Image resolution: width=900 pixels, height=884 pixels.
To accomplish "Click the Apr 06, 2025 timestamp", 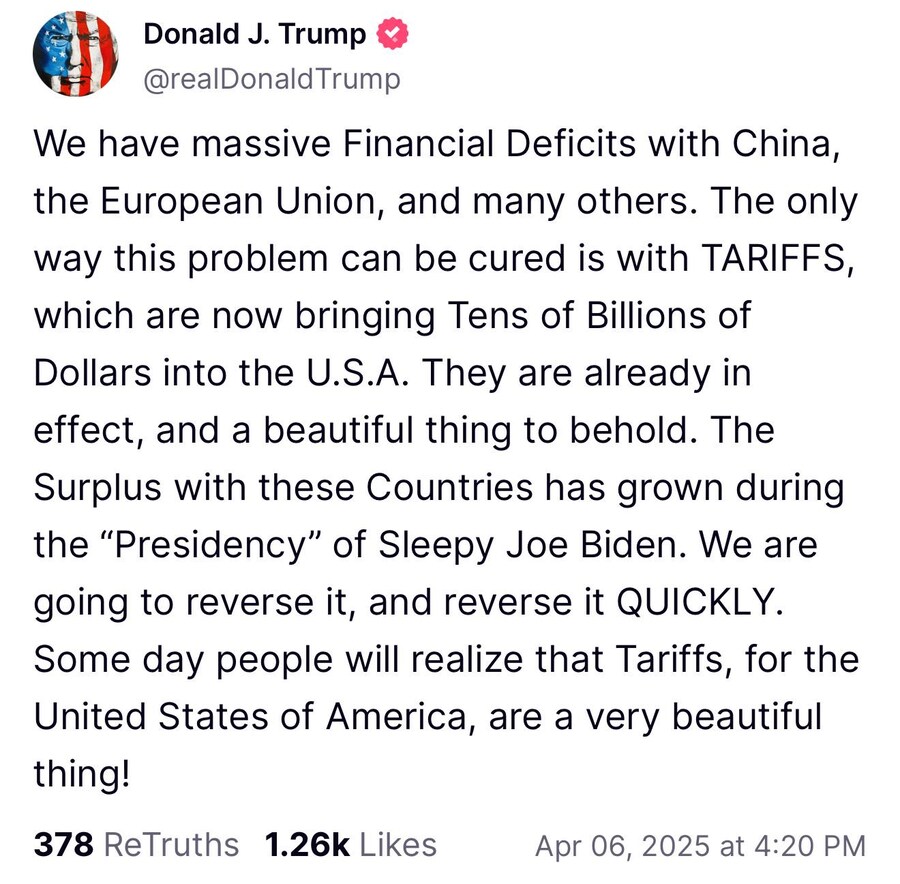I will [x=700, y=845].
